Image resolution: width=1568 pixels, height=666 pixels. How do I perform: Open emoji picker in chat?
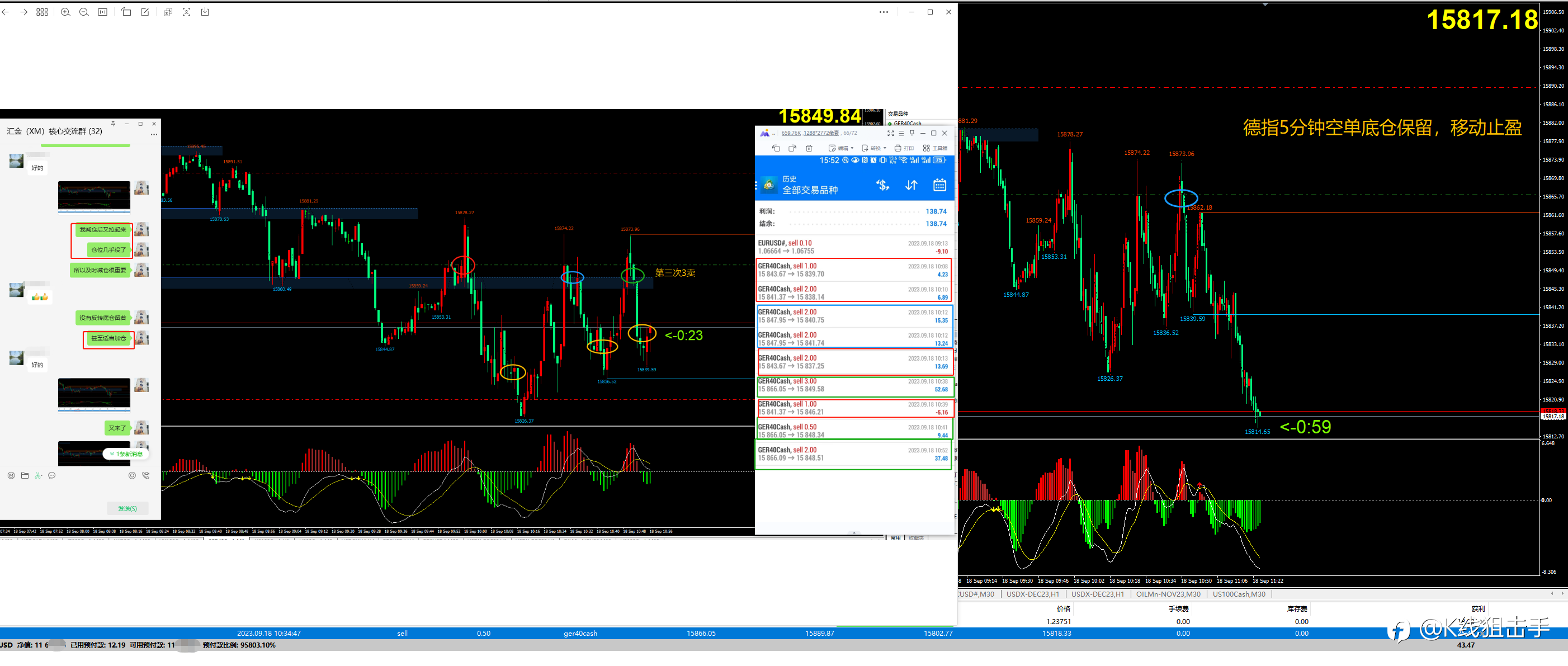click(11, 475)
